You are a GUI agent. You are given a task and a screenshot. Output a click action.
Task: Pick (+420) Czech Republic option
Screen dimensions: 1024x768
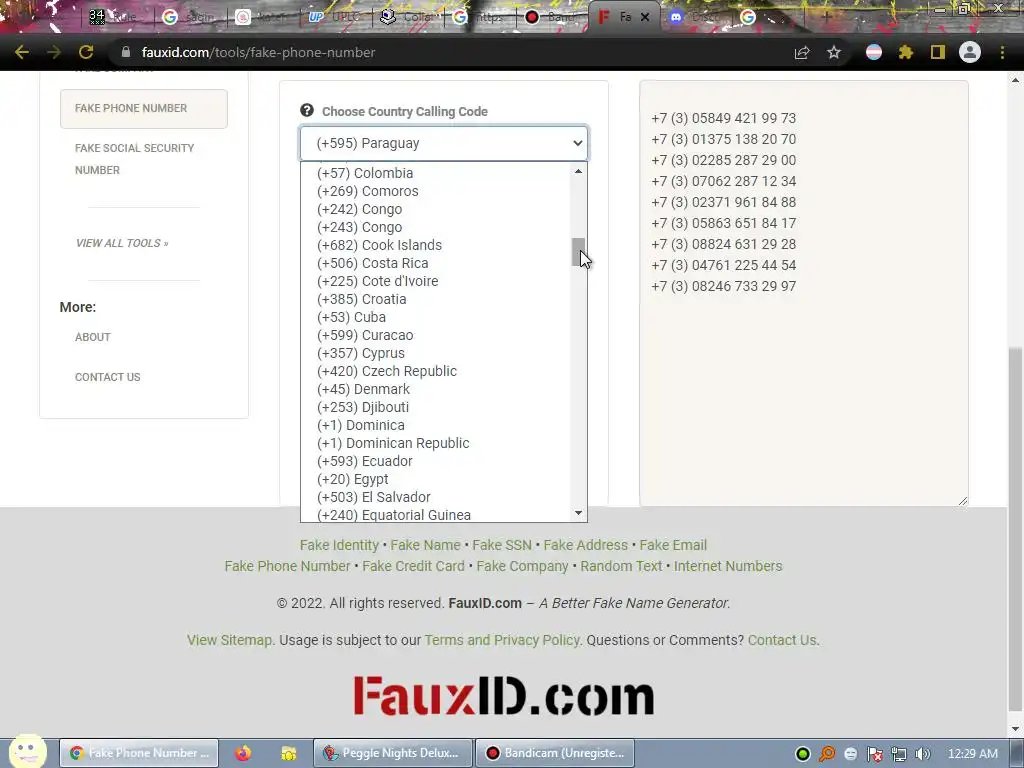tap(435, 371)
